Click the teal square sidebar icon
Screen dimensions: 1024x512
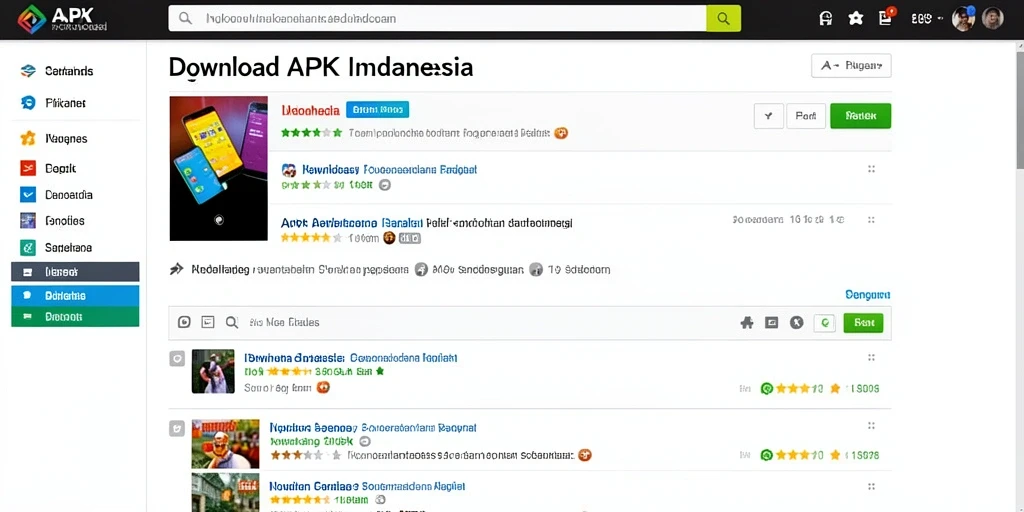pyautogui.click(x=27, y=248)
